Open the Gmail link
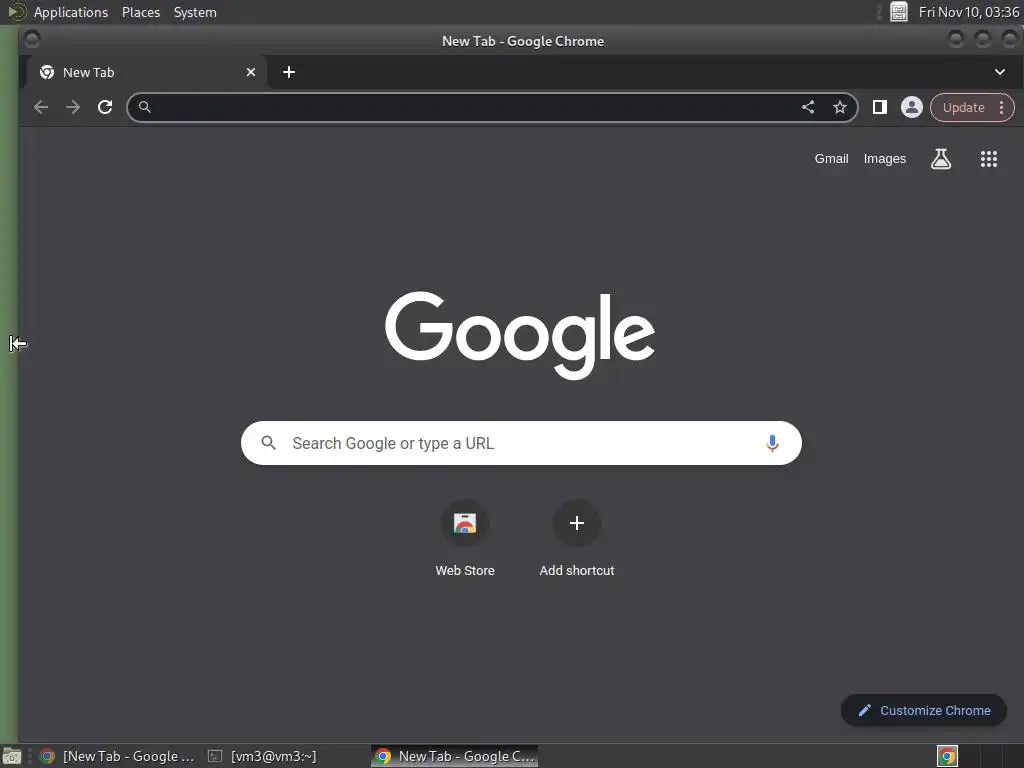 (x=831, y=159)
